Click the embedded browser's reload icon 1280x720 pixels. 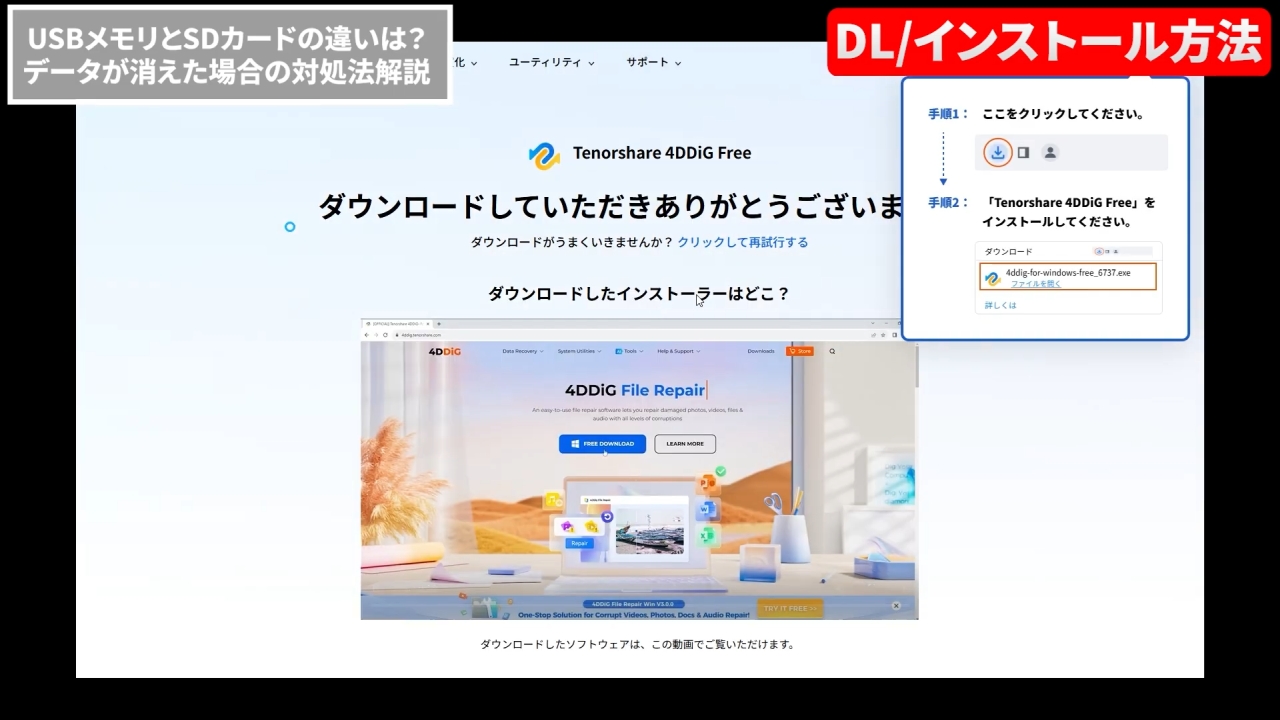(385, 335)
